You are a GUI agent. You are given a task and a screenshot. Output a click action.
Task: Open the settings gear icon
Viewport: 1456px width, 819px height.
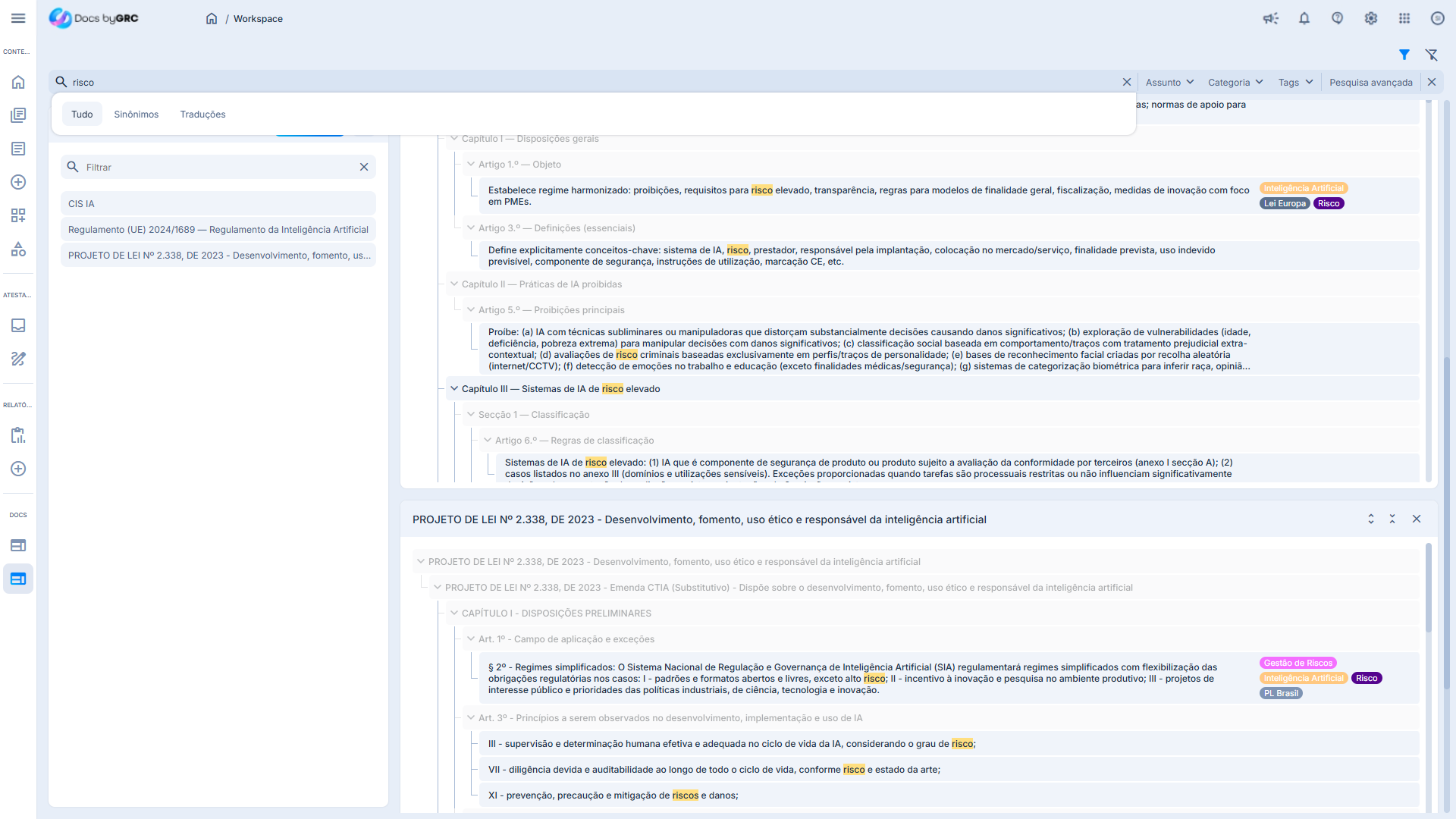(1371, 18)
